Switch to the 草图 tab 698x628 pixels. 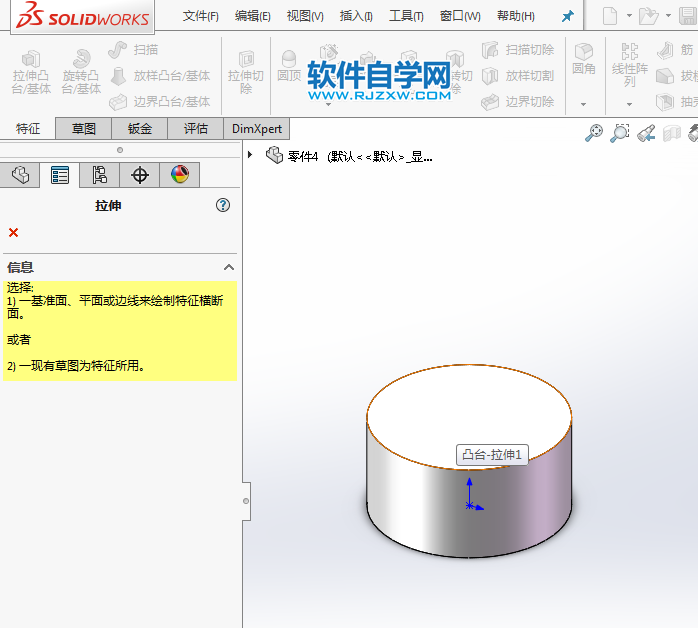[x=84, y=129]
